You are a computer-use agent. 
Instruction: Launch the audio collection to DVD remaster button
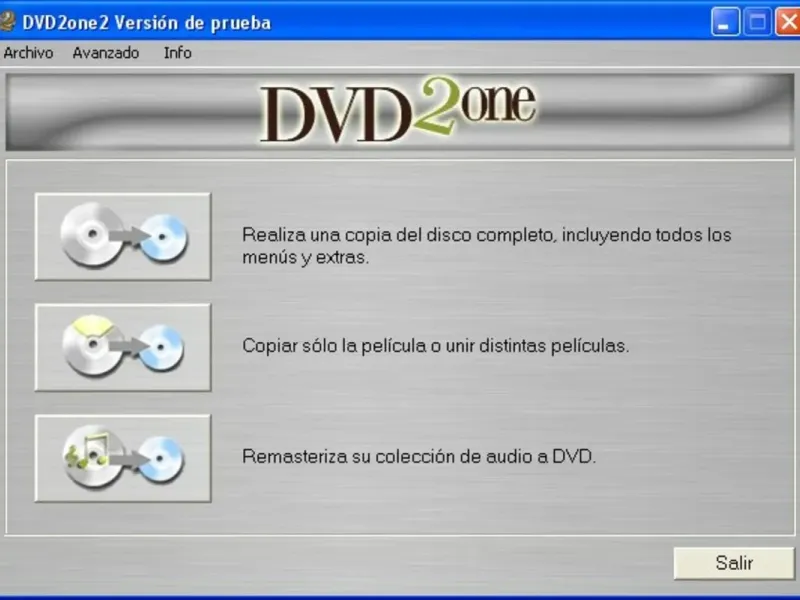(x=123, y=458)
